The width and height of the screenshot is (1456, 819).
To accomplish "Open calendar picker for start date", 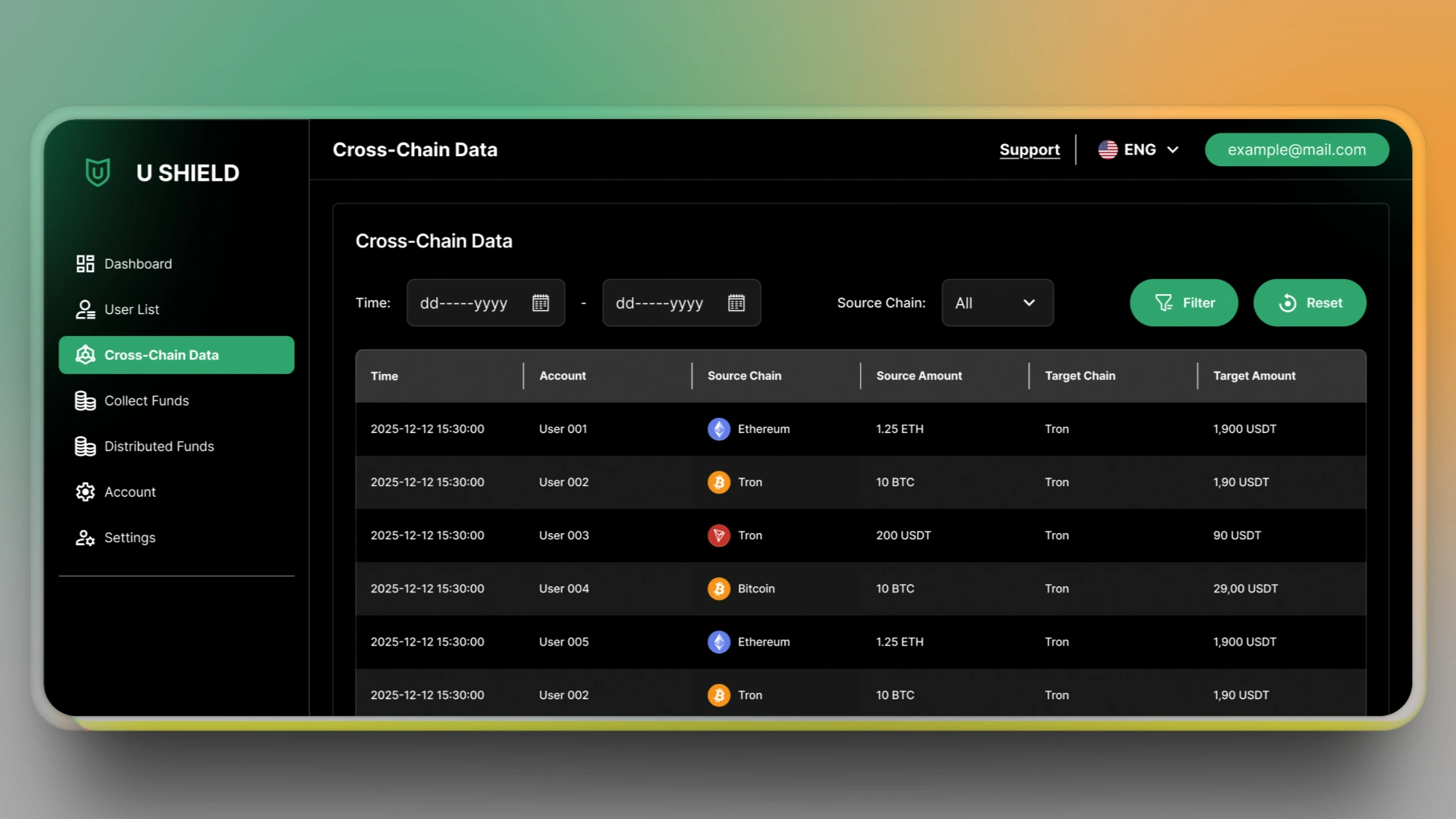I will coord(540,303).
